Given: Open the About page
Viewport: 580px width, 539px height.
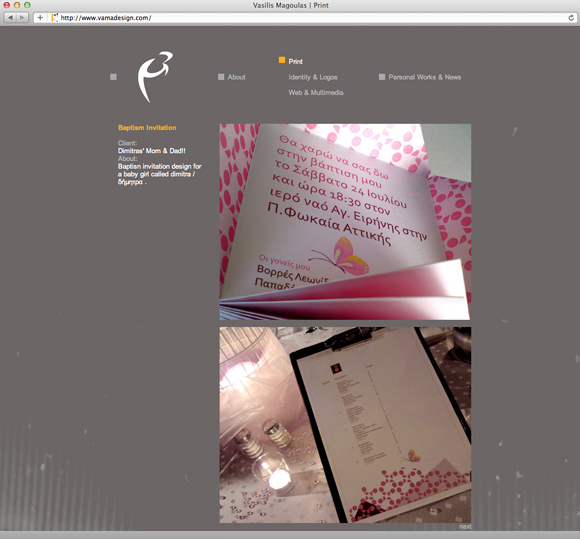Looking at the screenshot, I should coord(236,77).
